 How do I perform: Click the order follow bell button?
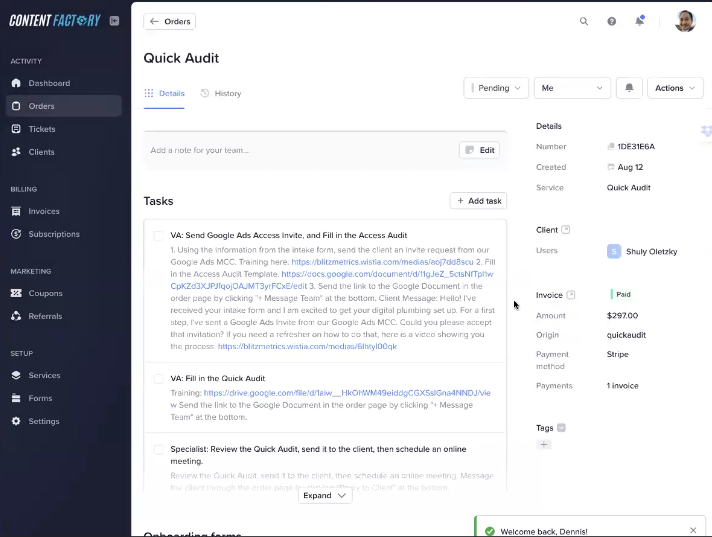click(628, 88)
